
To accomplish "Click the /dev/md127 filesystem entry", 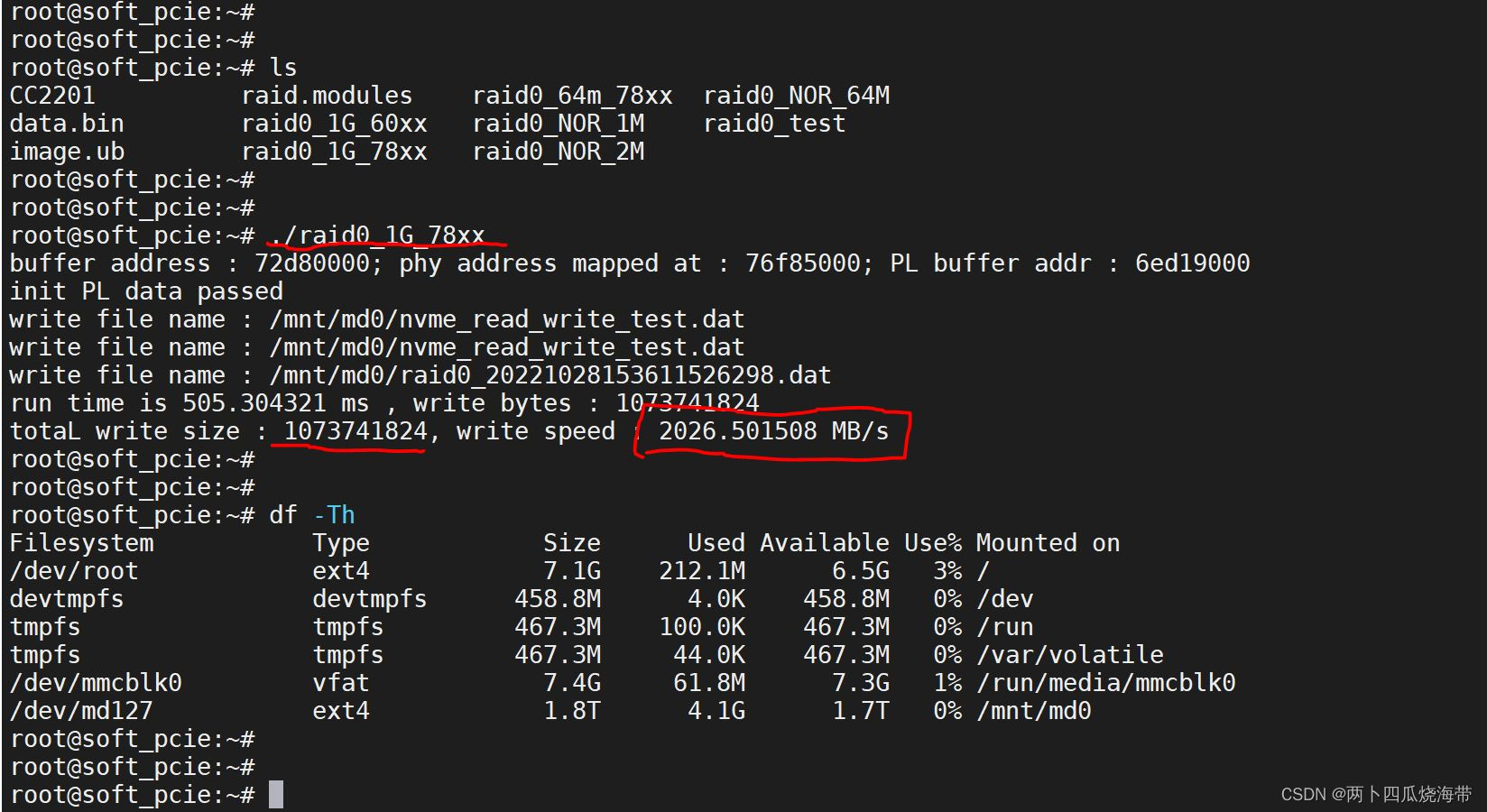I will click(81, 711).
